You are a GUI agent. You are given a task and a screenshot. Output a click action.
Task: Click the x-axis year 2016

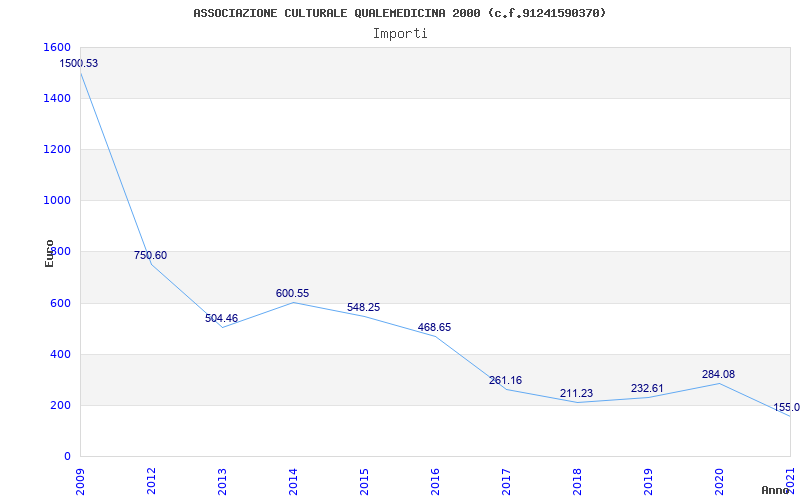[435, 482]
